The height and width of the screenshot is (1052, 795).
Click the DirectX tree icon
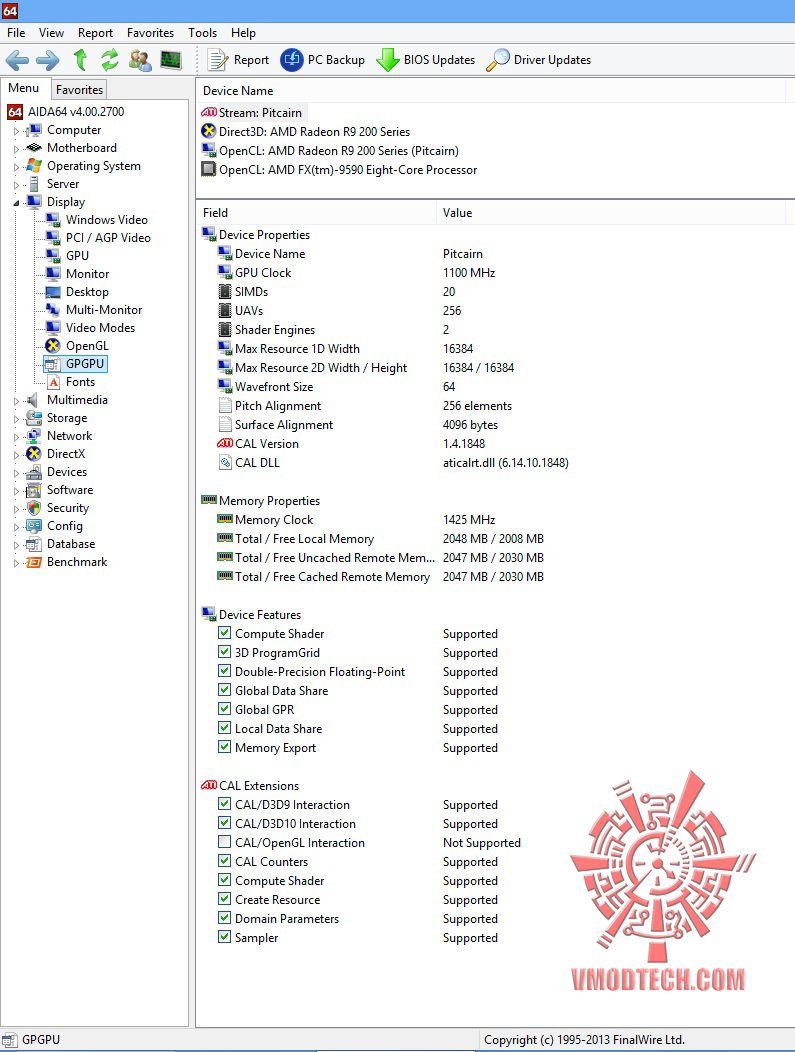click(34, 454)
